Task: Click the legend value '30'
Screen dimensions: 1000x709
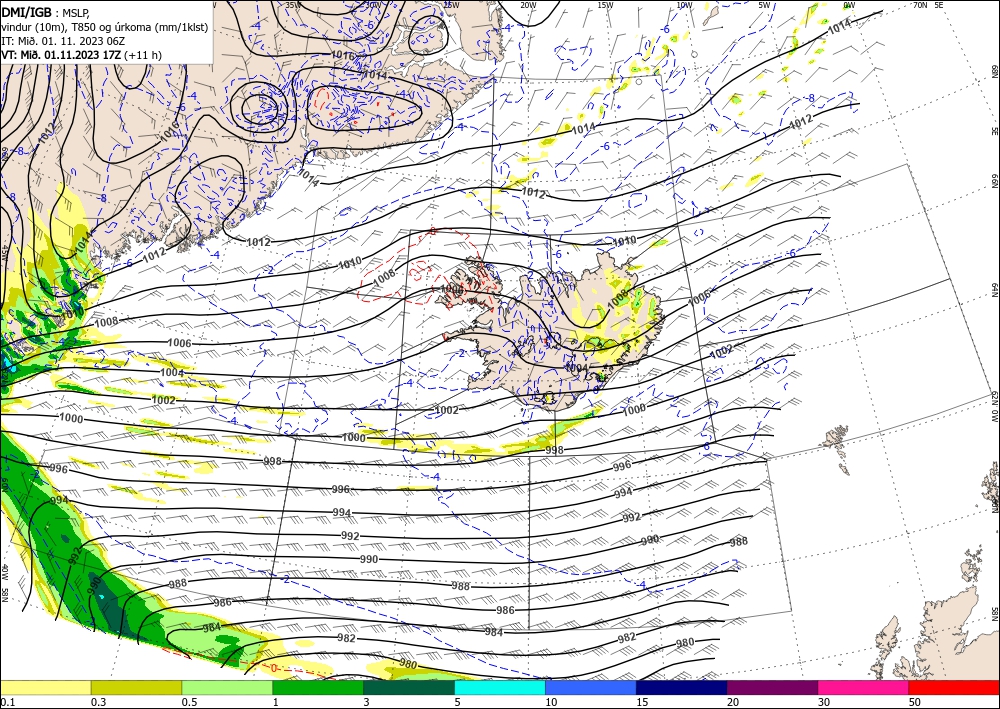Action: (823, 702)
